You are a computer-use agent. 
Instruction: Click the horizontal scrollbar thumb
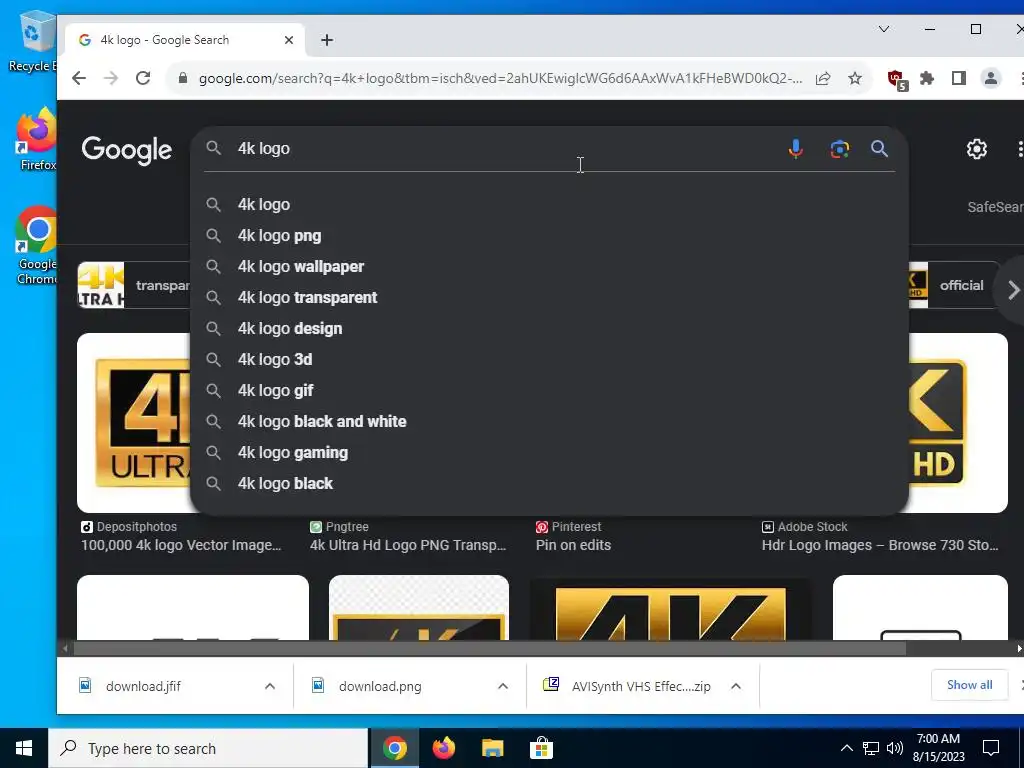[489, 648]
